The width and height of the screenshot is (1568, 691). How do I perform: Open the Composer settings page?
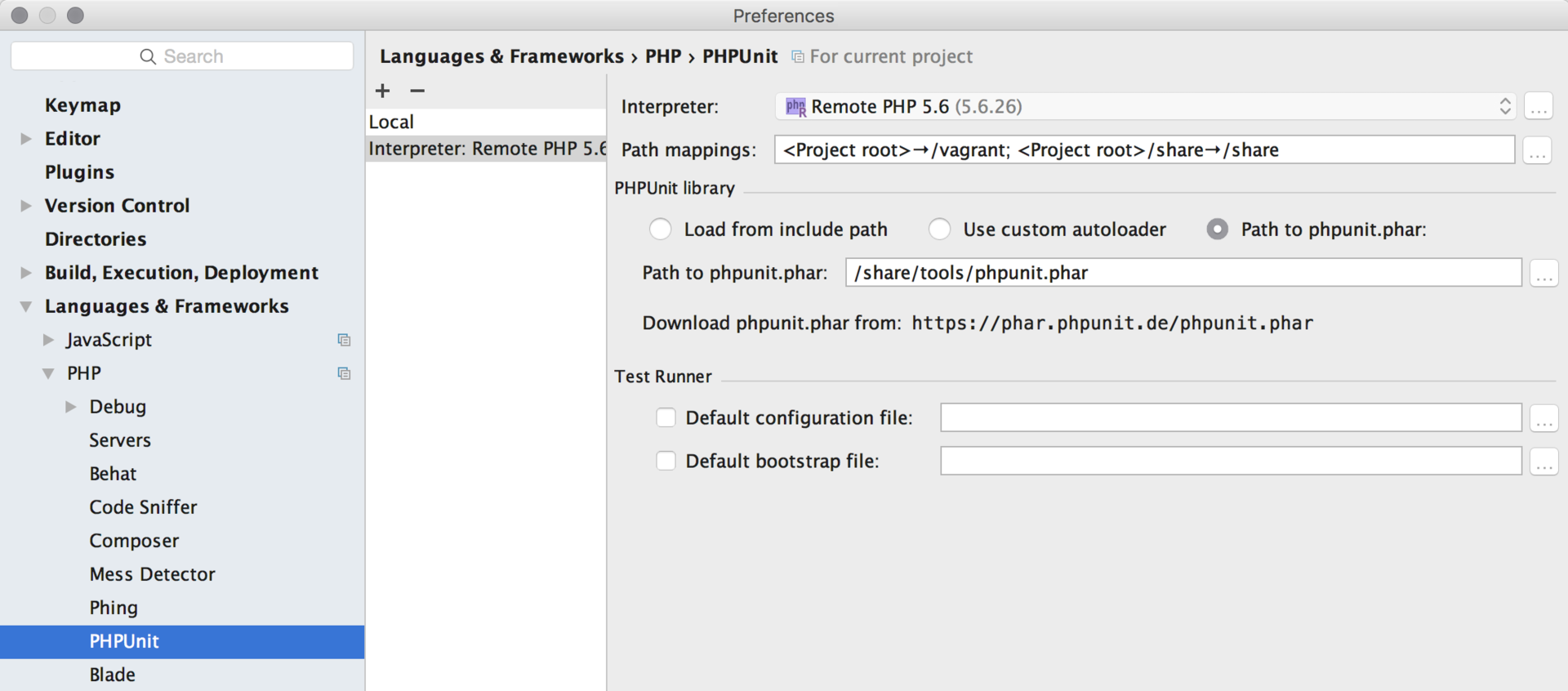(134, 541)
